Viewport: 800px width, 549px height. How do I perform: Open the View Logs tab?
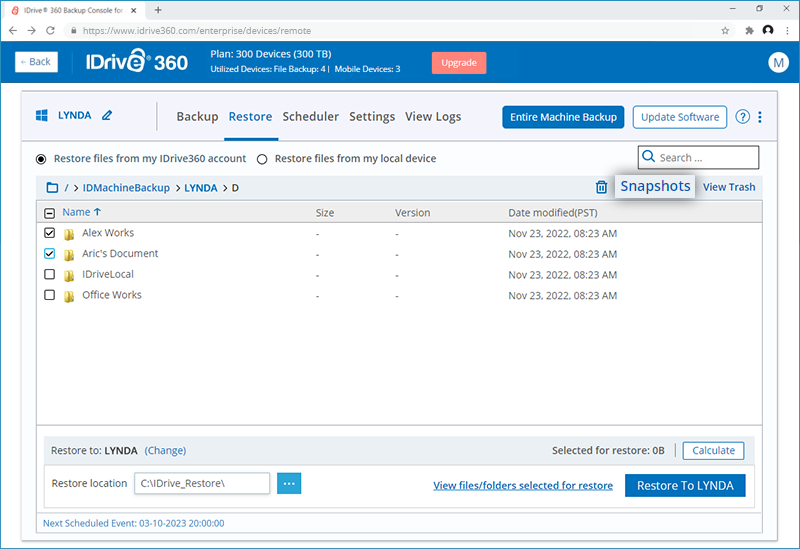(433, 117)
